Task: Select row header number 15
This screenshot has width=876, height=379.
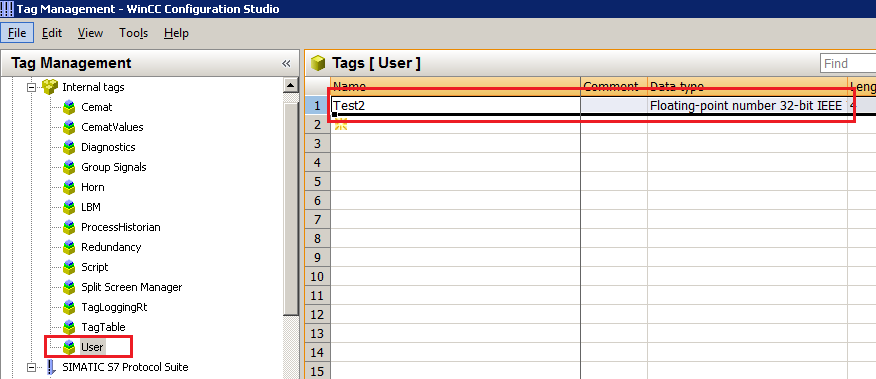Action: click(318, 371)
